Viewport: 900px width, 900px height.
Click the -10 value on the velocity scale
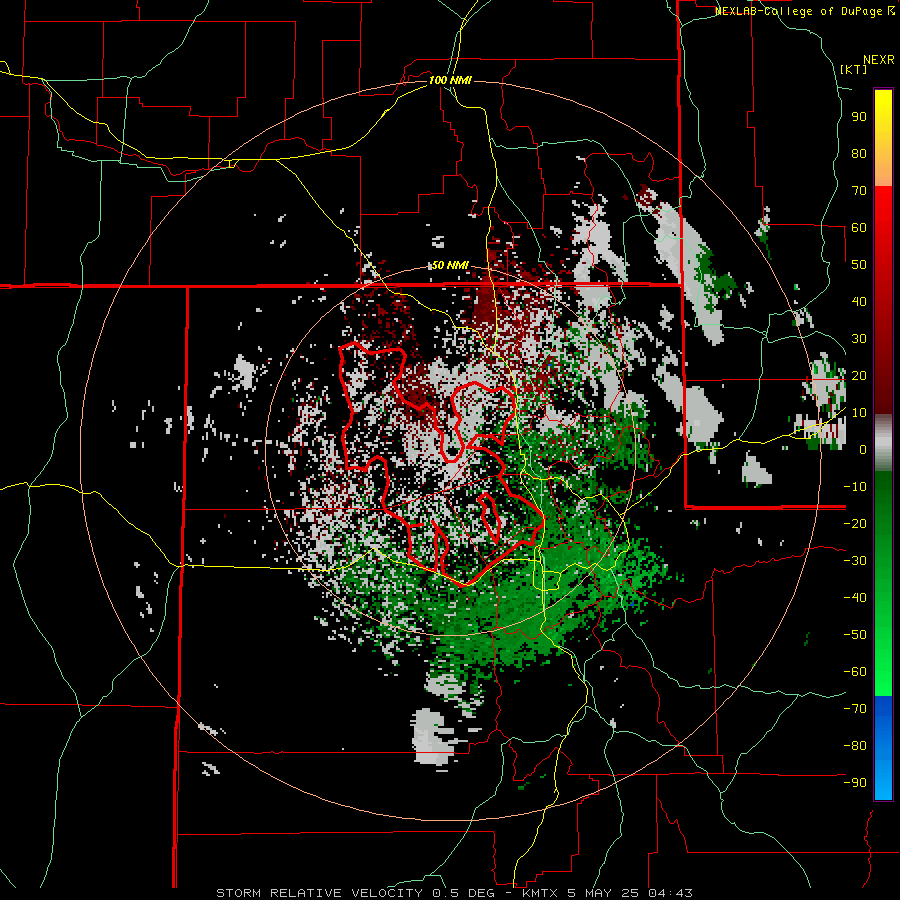point(855,487)
